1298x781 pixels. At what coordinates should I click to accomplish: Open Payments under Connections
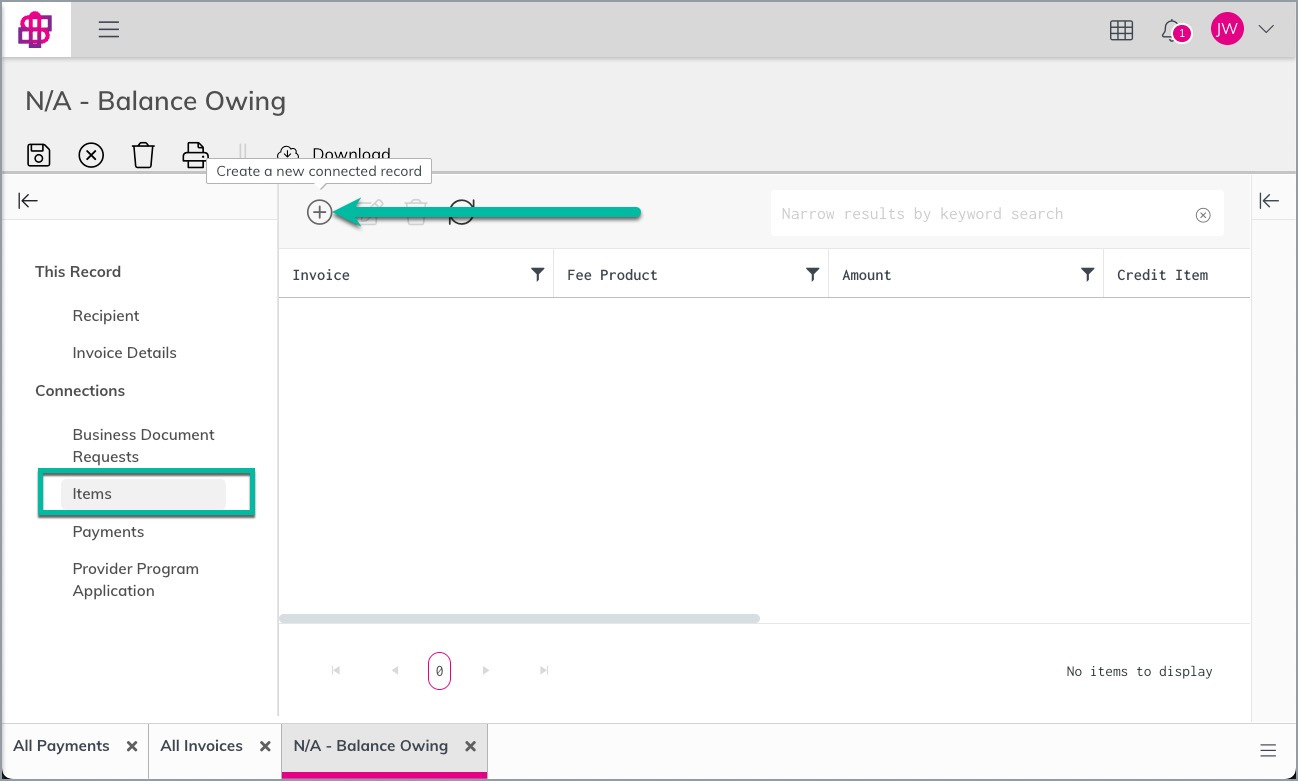click(108, 532)
